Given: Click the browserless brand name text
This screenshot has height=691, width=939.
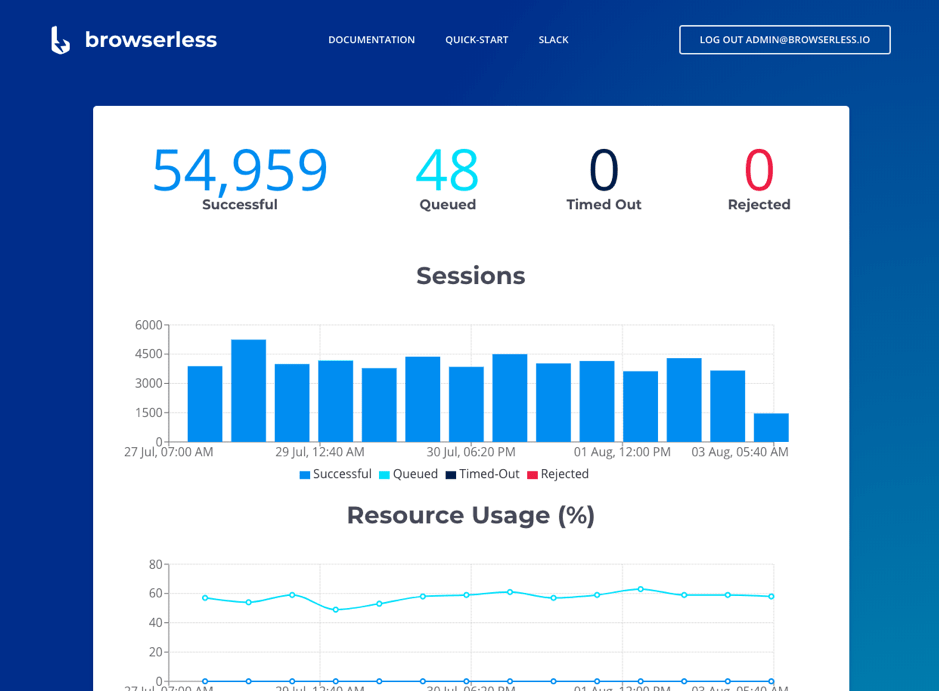Looking at the screenshot, I should click(151, 40).
